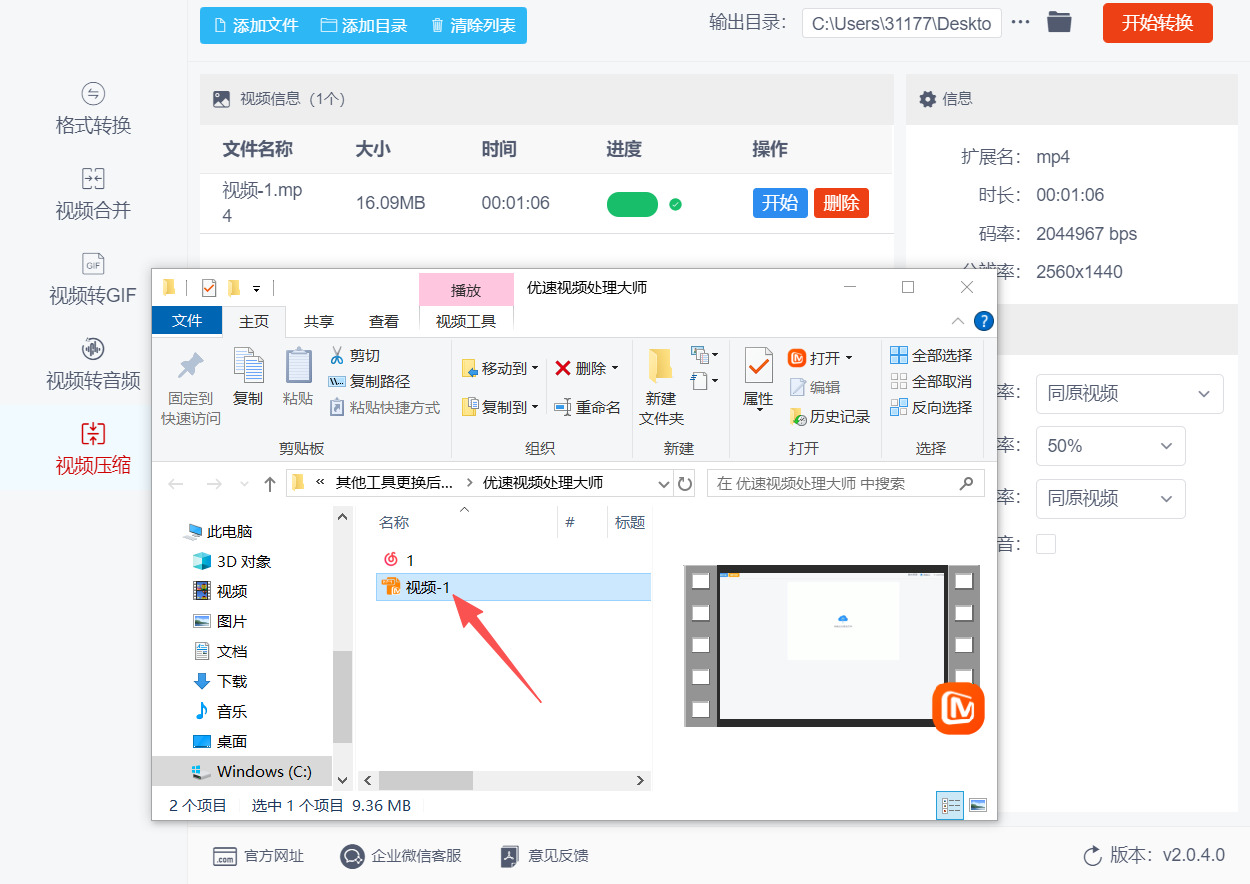The image size is (1250, 884).
Task: Toggle the mute audio checkbox
Action: tap(1045, 544)
